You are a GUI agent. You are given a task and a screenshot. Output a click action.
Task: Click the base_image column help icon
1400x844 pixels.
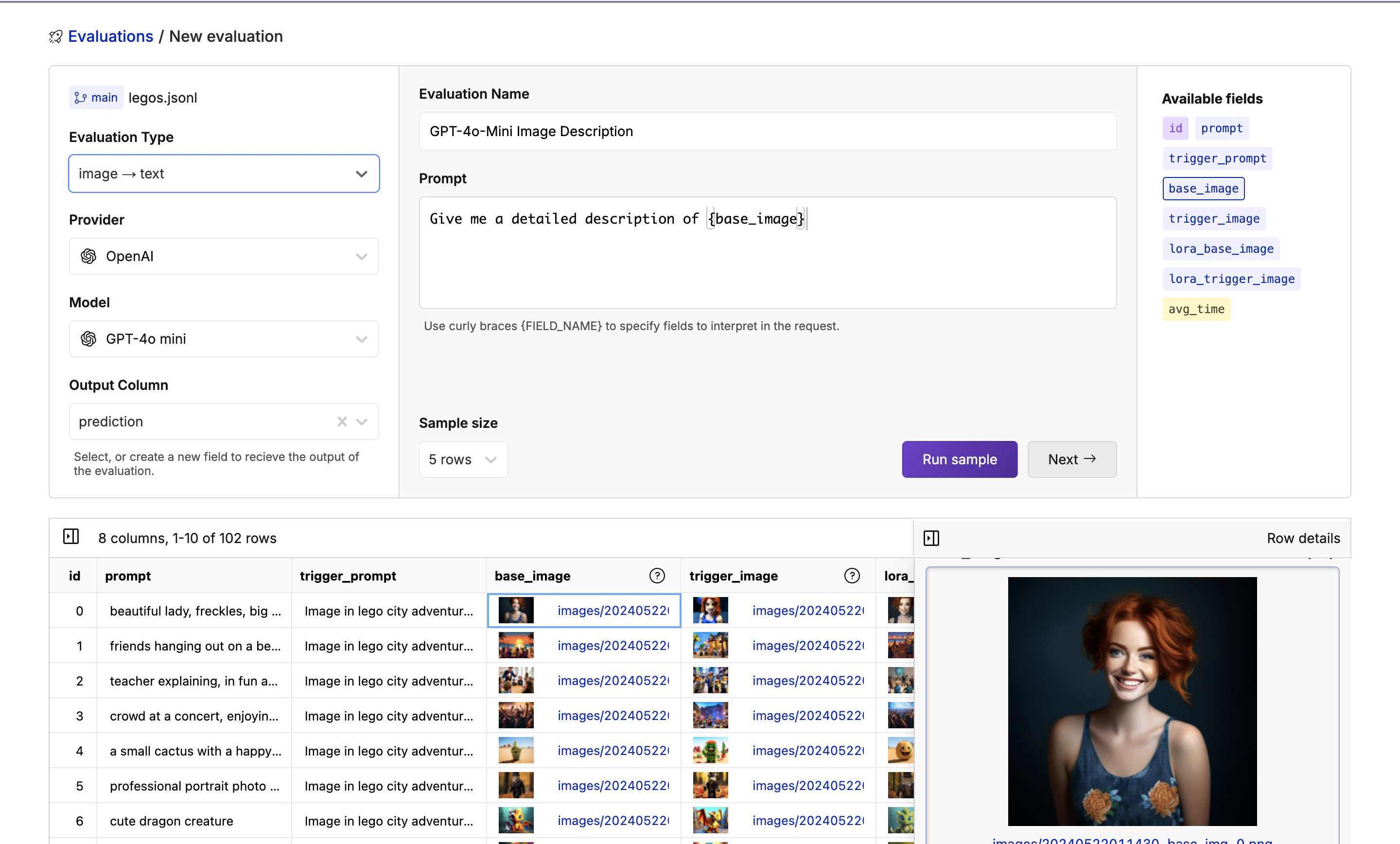pos(657,576)
